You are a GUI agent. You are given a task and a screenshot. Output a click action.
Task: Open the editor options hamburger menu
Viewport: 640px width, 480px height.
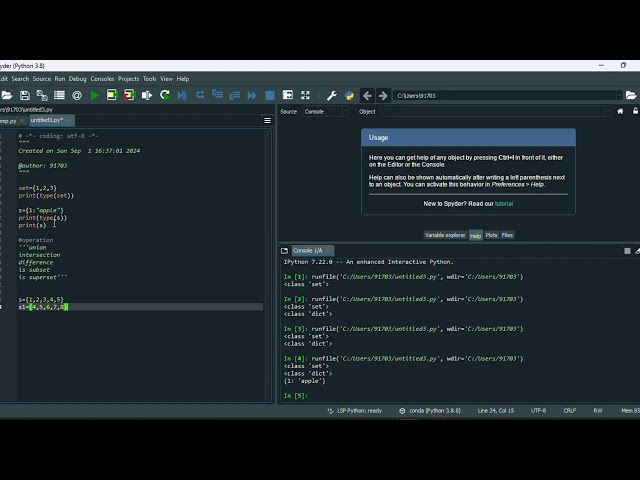pyautogui.click(x=267, y=120)
